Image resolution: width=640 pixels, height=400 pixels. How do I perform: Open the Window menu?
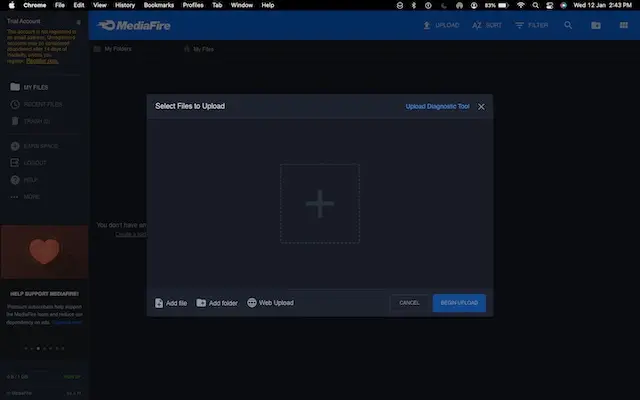[242, 5]
